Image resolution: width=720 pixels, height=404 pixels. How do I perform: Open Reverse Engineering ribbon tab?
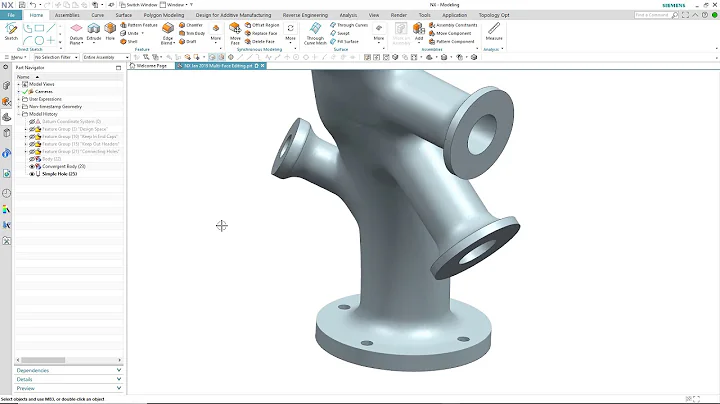(x=305, y=15)
